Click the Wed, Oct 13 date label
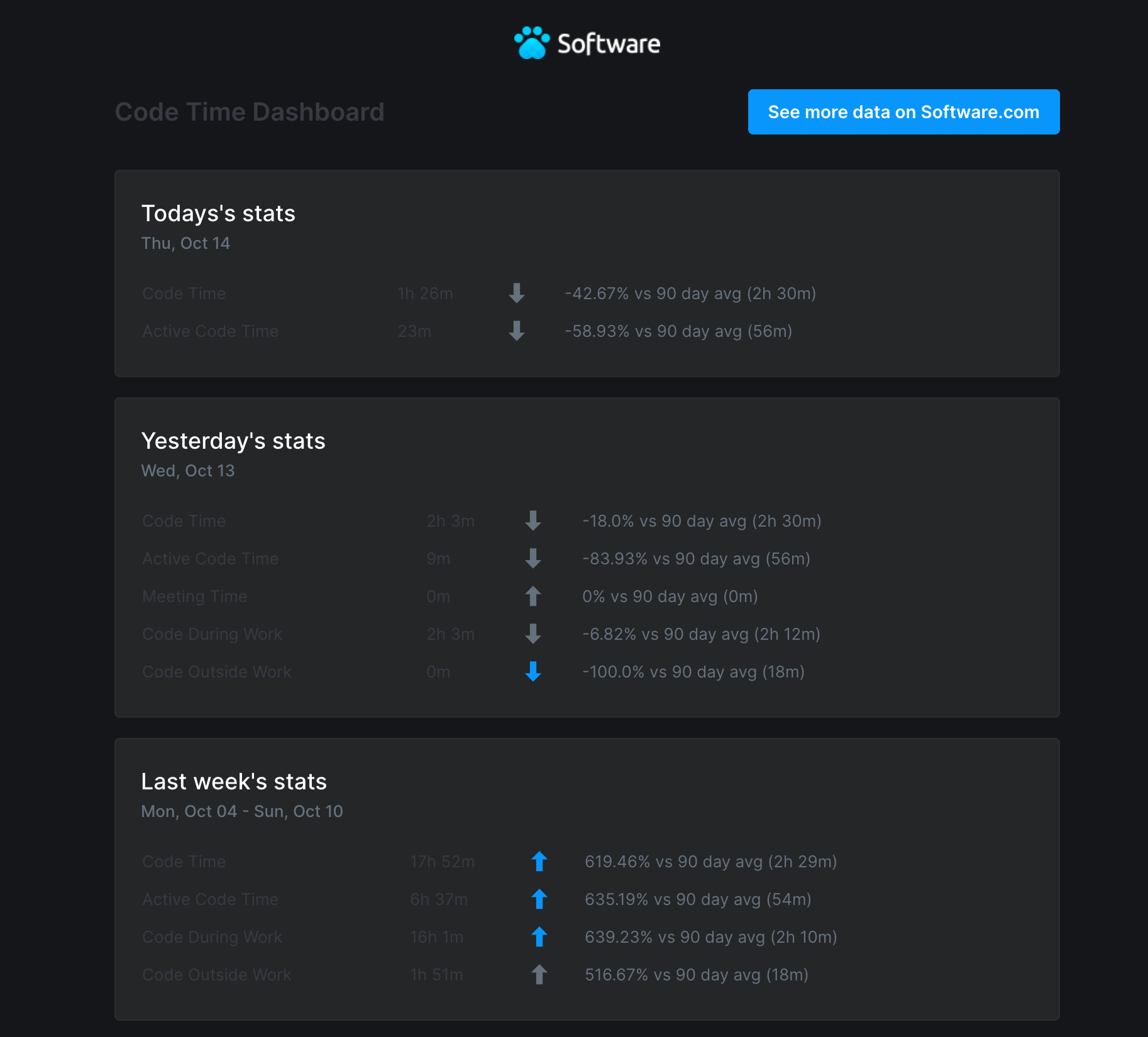This screenshot has width=1148, height=1037. point(188,470)
